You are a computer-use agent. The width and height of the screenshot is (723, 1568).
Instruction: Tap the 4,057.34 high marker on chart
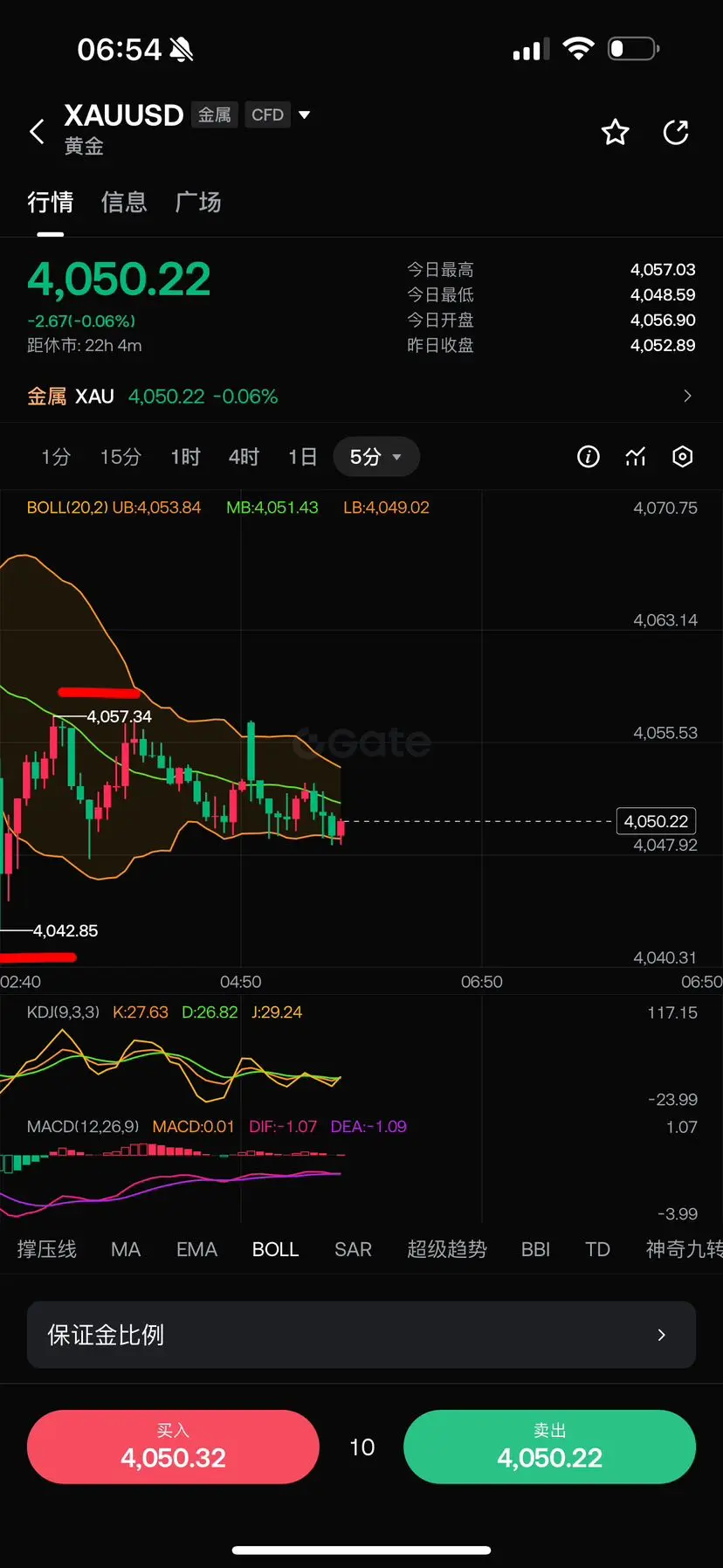[x=119, y=716]
